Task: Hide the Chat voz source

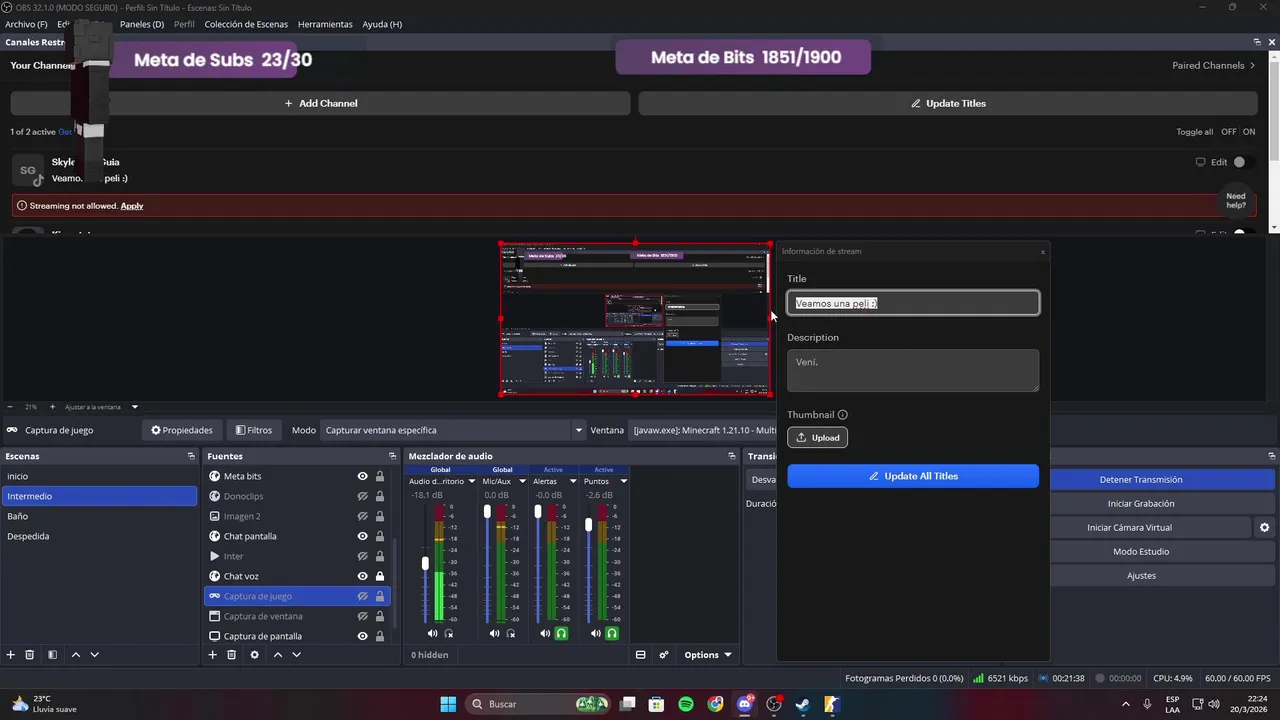Action: coord(363,576)
